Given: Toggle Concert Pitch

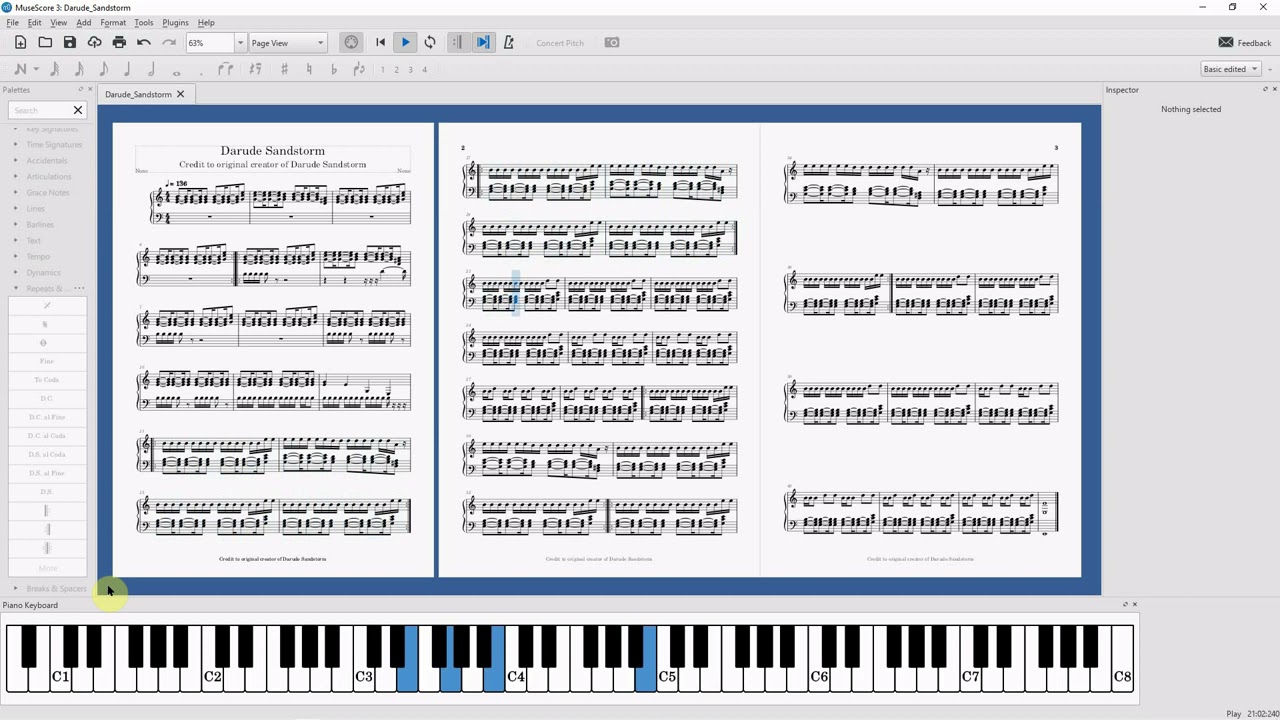Looking at the screenshot, I should point(560,43).
